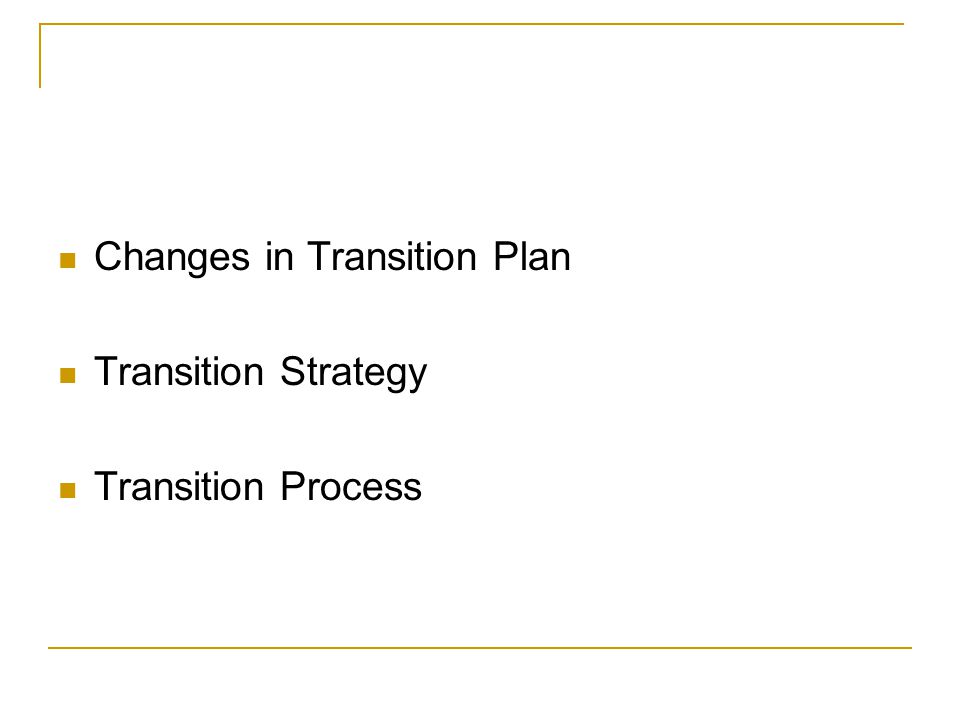Click the word Plan in first bullet
Image resolution: width=960 pixels, height=720 pixels.
pyautogui.click(x=532, y=256)
